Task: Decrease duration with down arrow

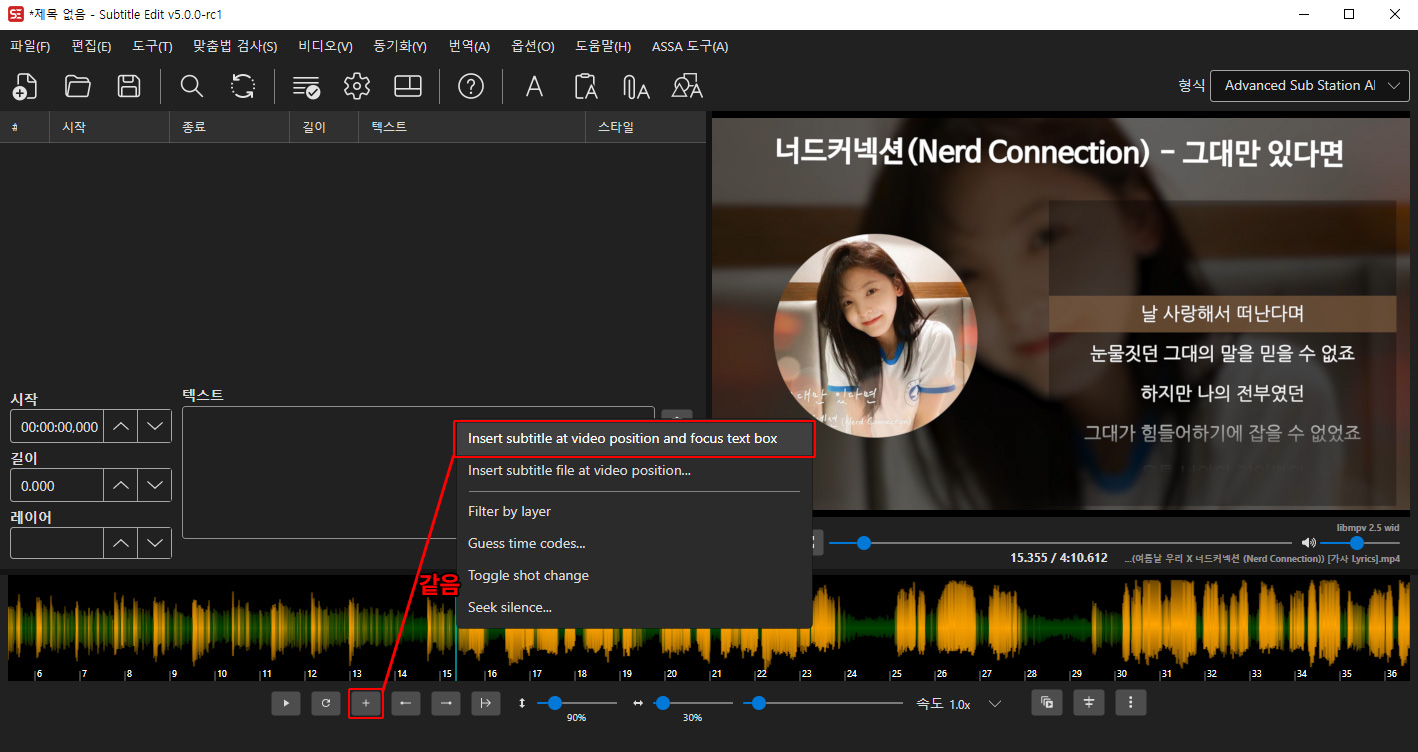Action: pyautogui.click(x=154, y=485)
